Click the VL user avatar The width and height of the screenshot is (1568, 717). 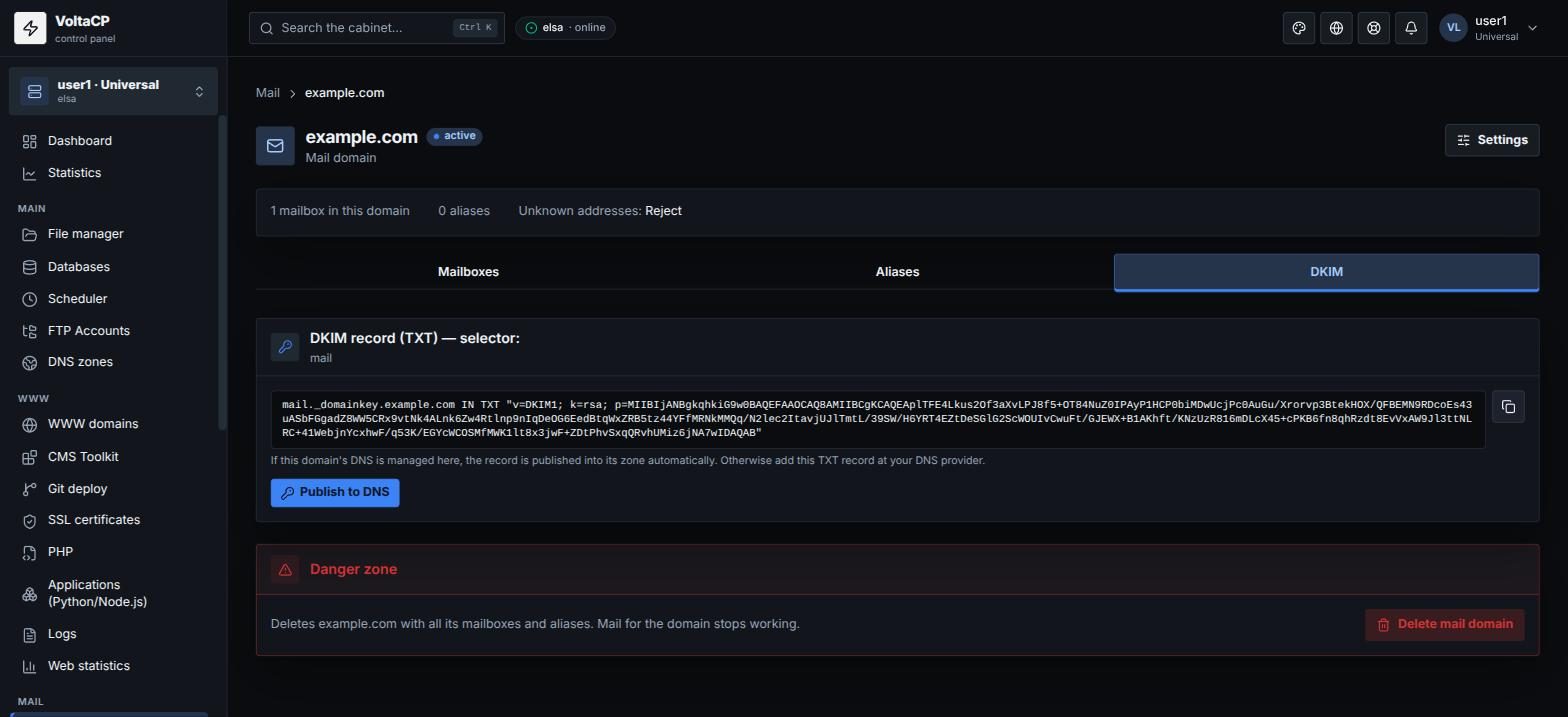(1453, 28)
